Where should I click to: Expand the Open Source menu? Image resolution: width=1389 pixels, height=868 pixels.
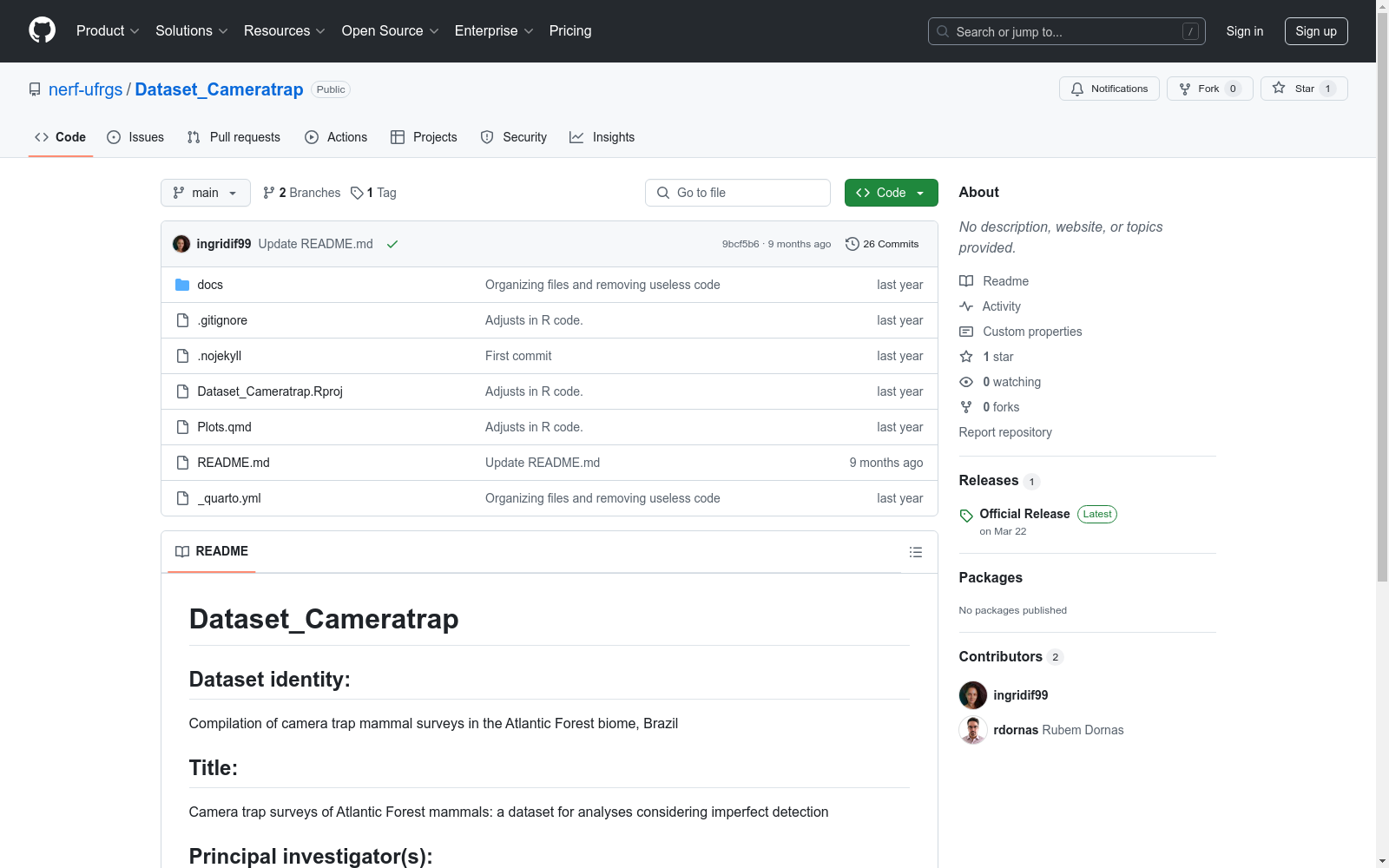pos(391,30)
